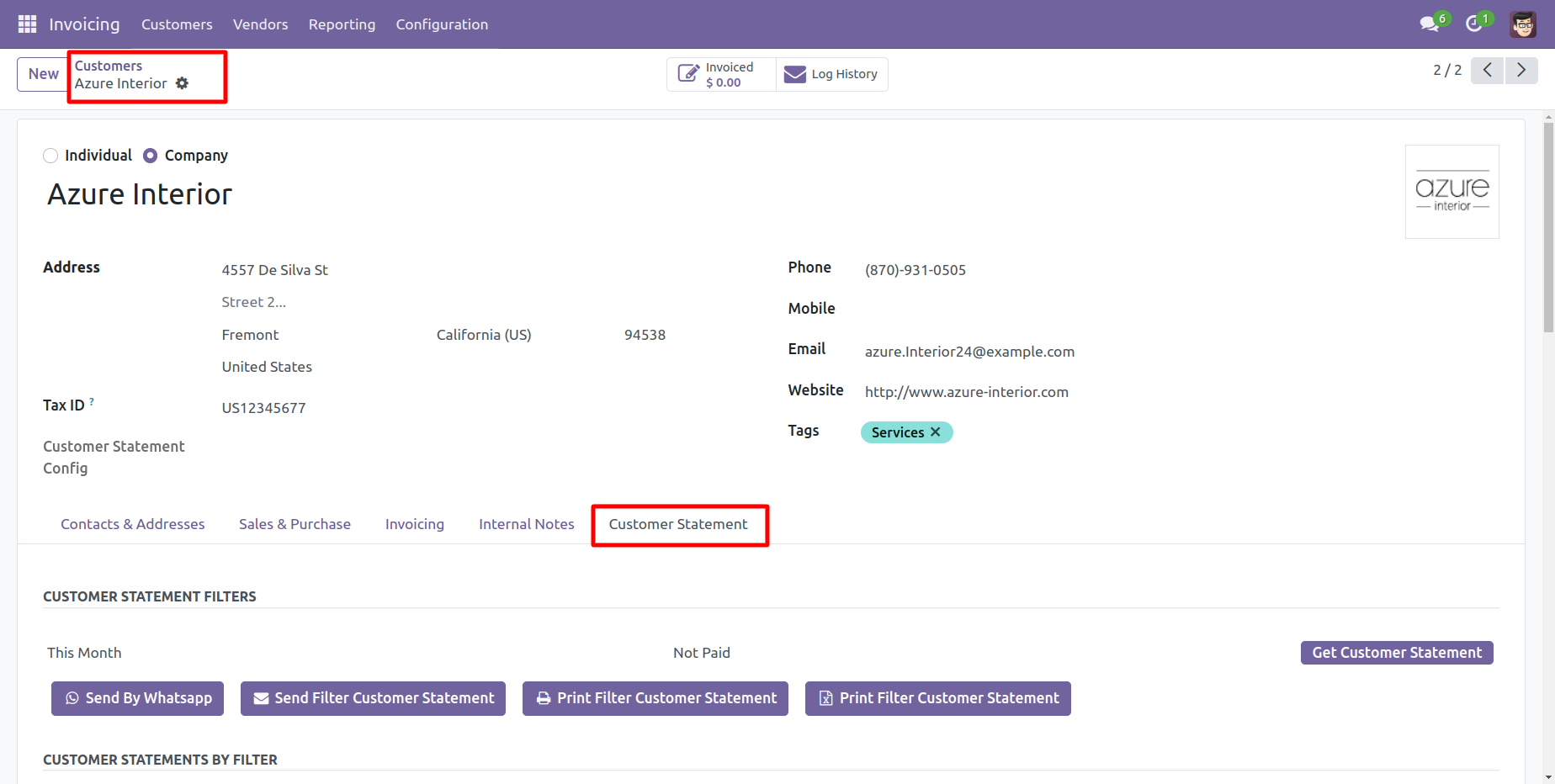Open the user avatar menu
Image resolution: width=1555 pixels, height=784 pixels.
[1523, 24]
